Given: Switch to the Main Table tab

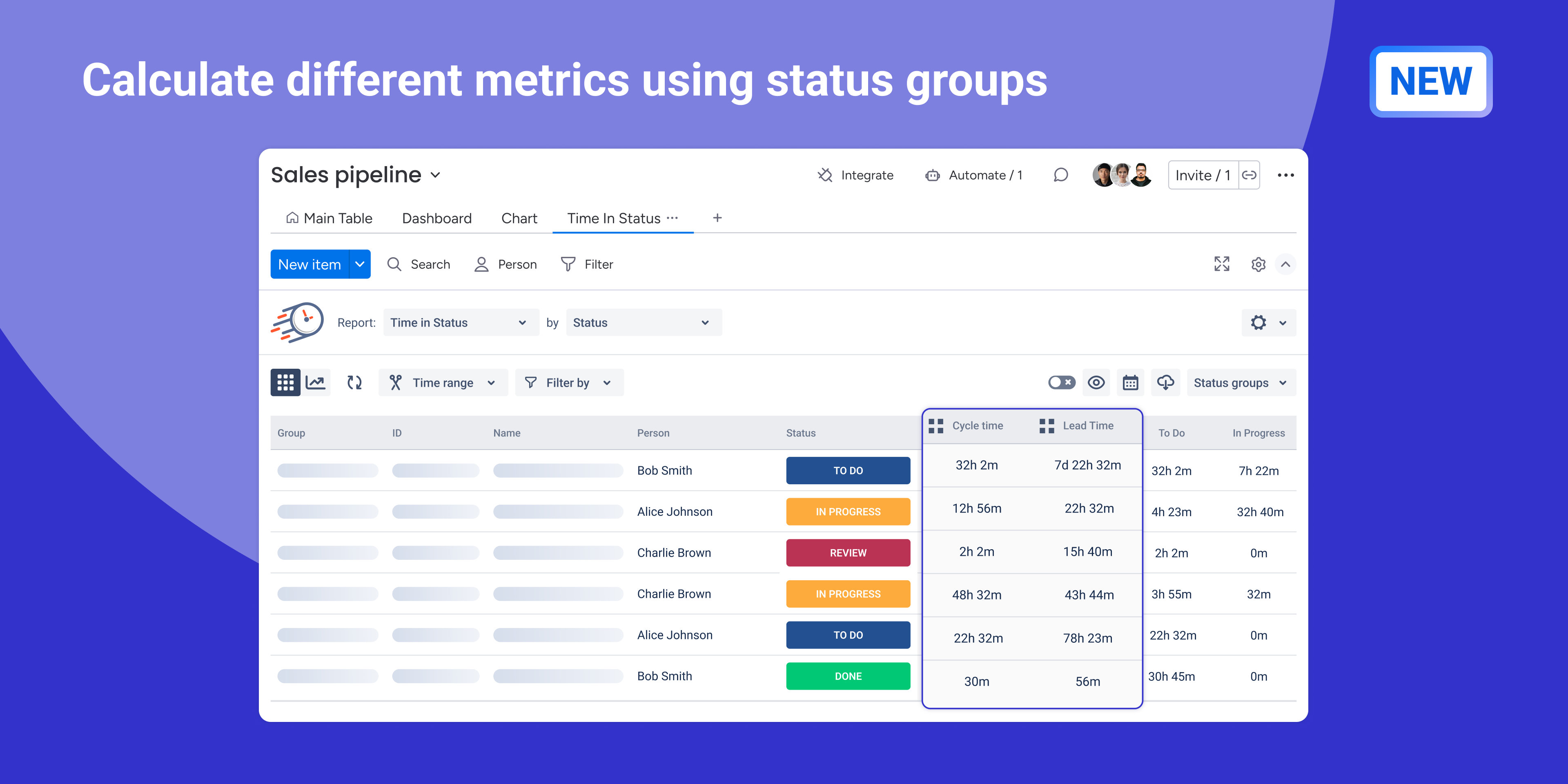Looking at the screenshot, I should coord(329,218).
